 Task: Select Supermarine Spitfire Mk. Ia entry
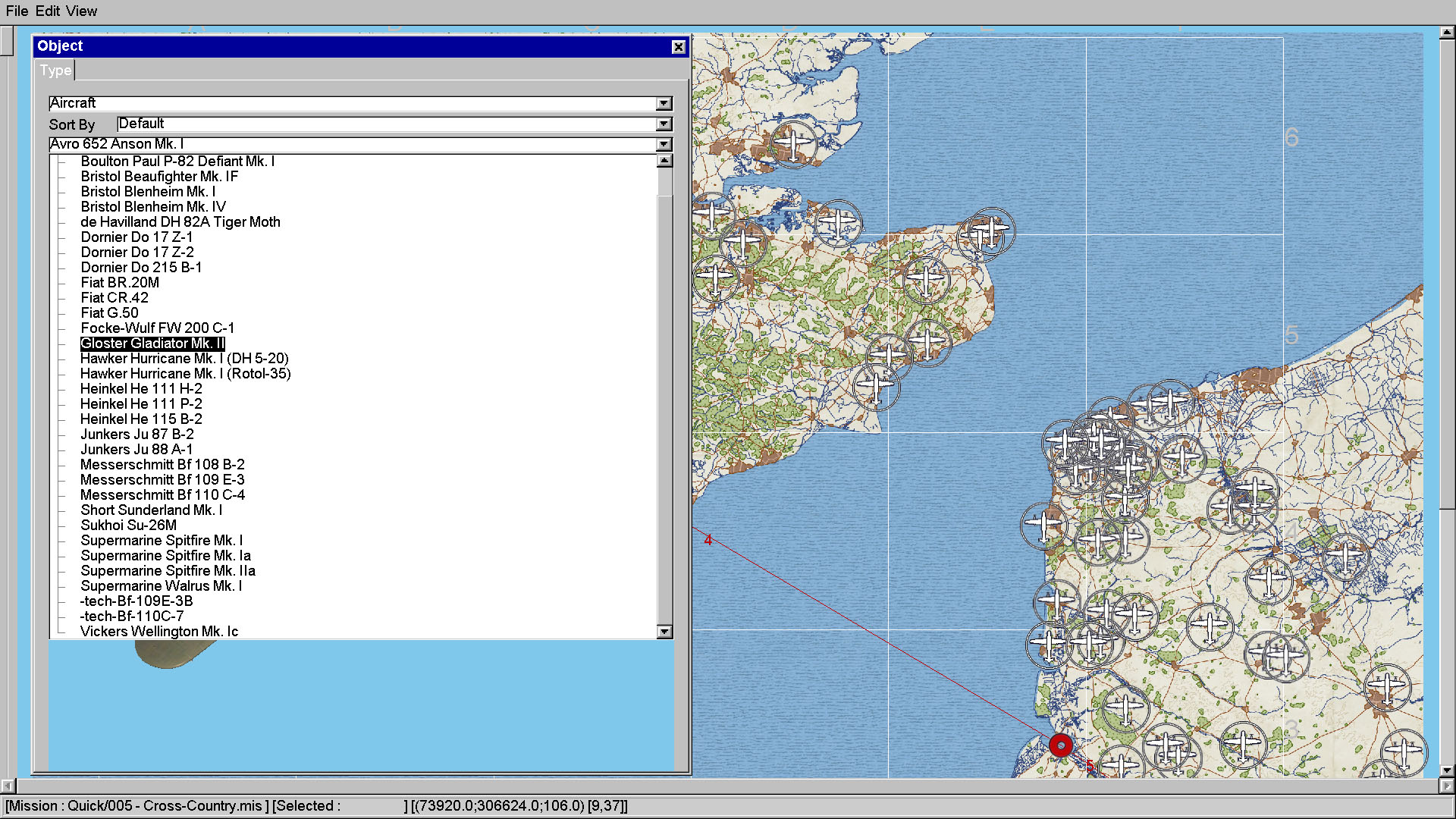[x=165, y=556]
